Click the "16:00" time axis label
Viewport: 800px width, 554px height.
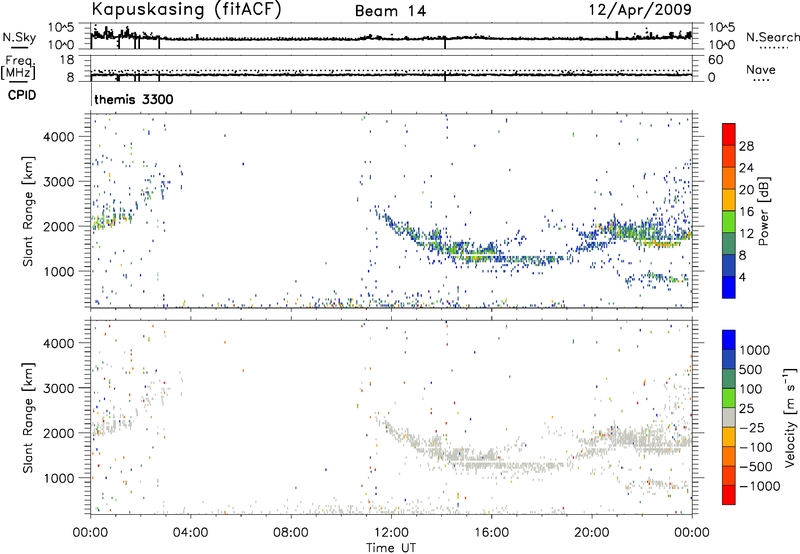point(491,533)
